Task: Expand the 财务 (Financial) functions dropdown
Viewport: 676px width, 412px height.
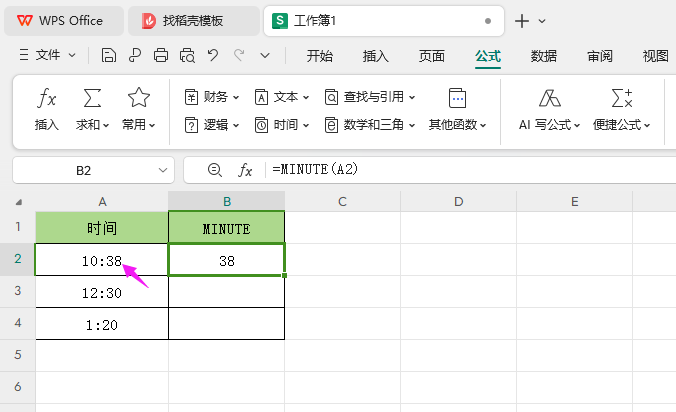Action: 213,97
